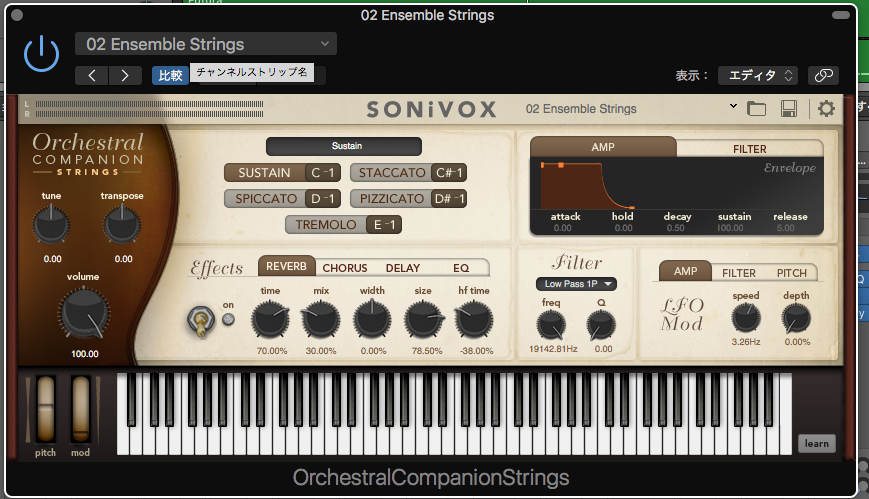This screenshot has width=869, height=499.
Task: Select the SUSTAIN articulation
Action: tap(264, 173)
